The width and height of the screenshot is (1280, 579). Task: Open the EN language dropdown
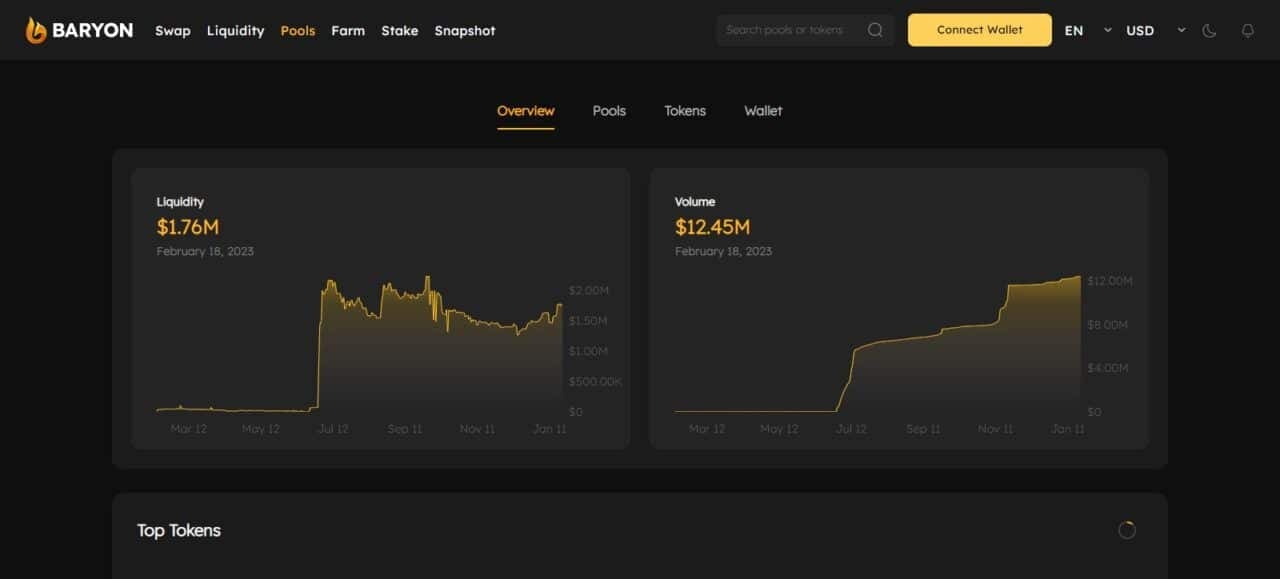click(x=1088, y=30)
